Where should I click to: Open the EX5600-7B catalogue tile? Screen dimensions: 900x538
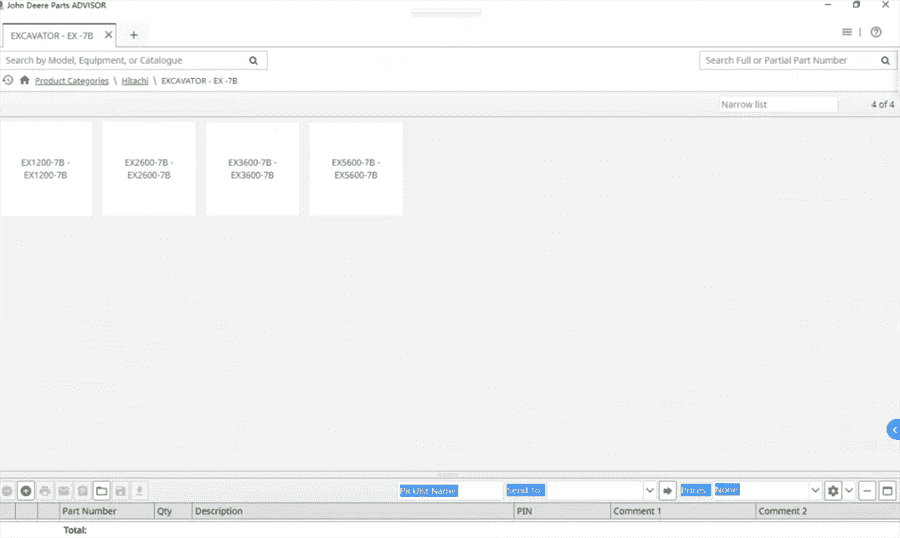click(356, 169)
